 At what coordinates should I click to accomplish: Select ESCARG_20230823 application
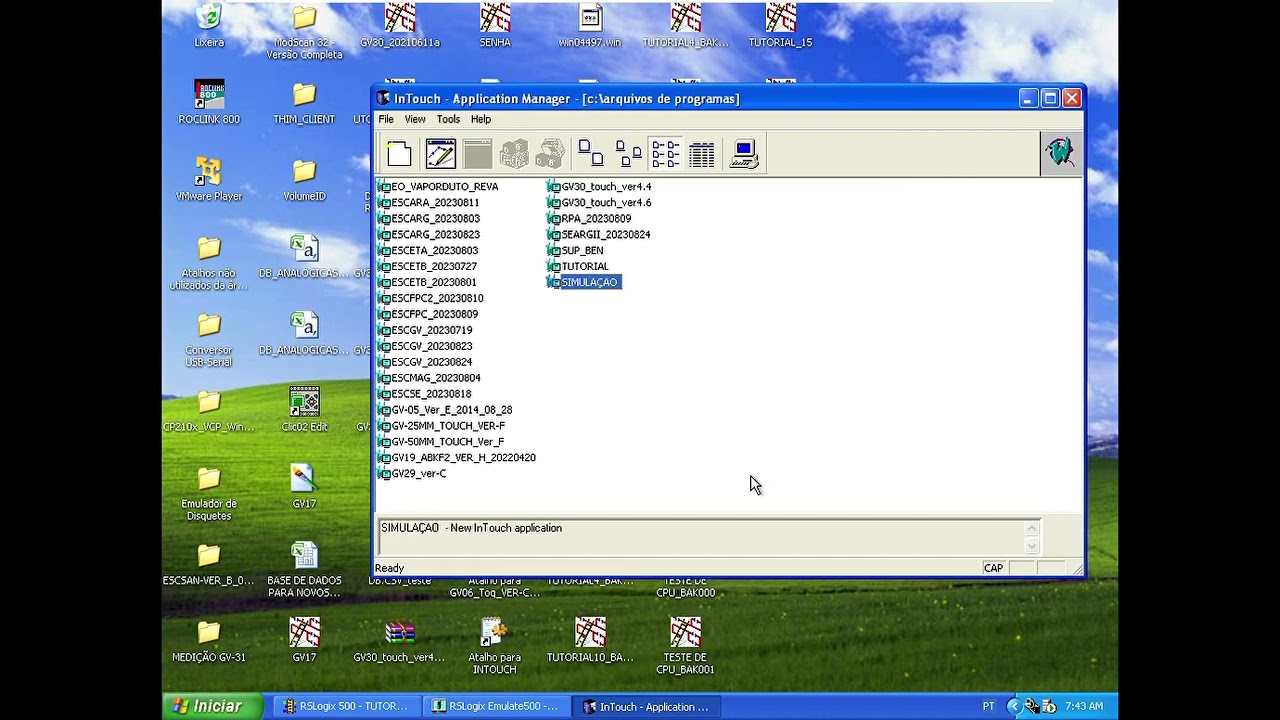coord(429,234)
